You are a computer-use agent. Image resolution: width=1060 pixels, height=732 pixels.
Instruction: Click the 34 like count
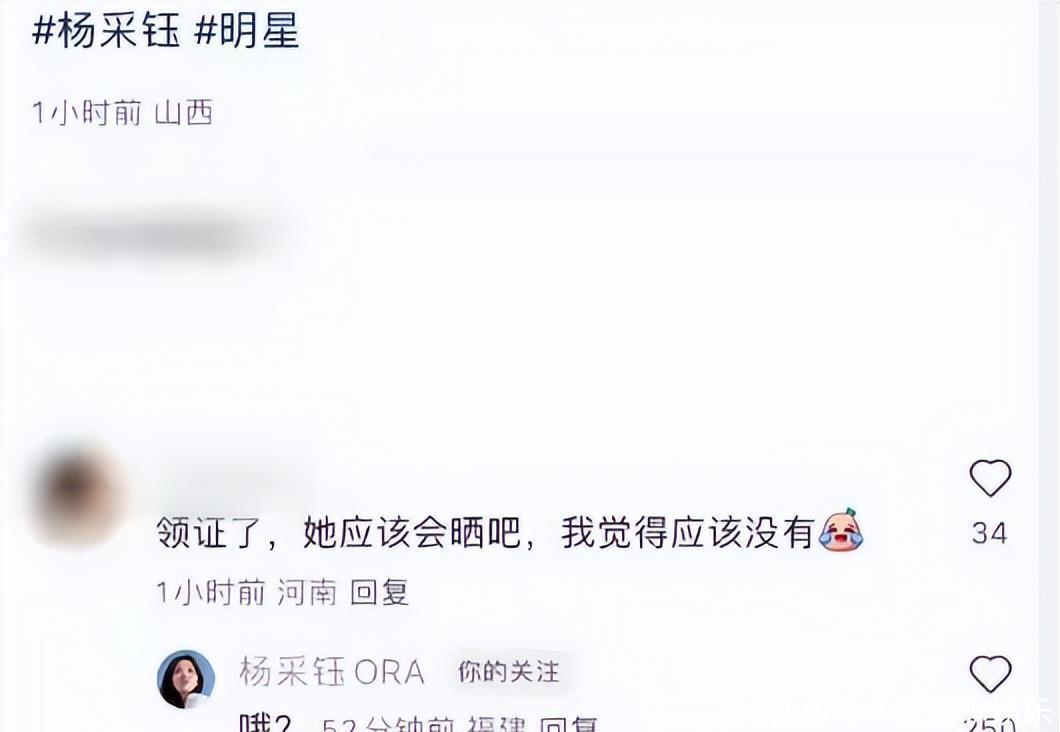(990, 533)
